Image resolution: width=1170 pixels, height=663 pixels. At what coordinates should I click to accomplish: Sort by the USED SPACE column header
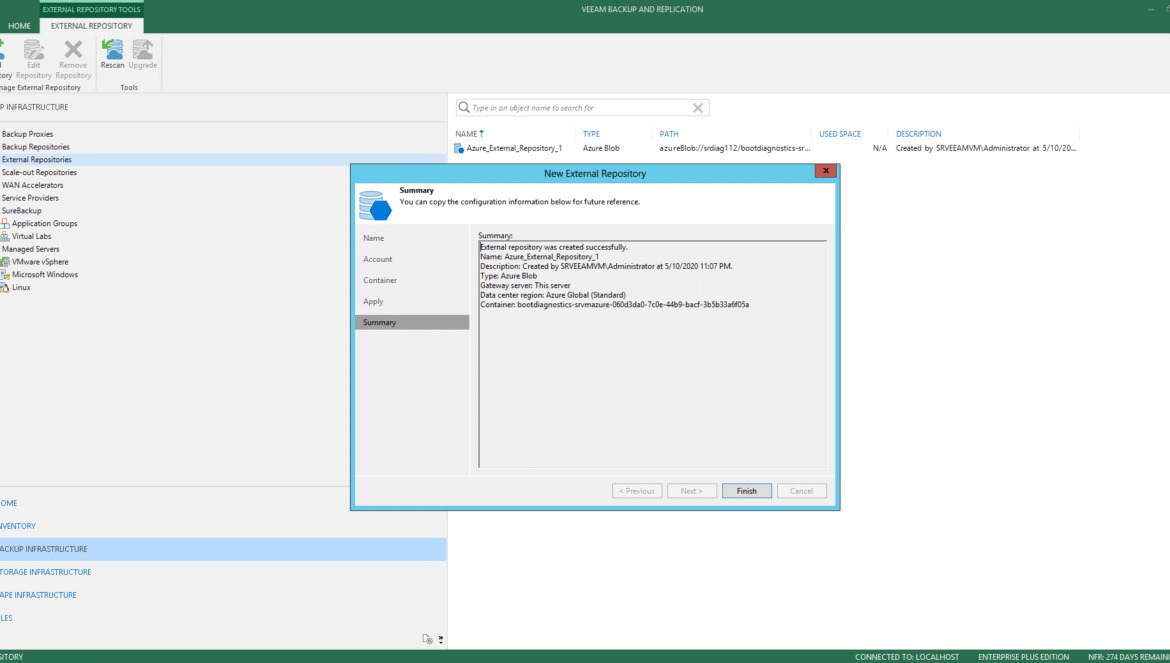(x=840, y=134)
